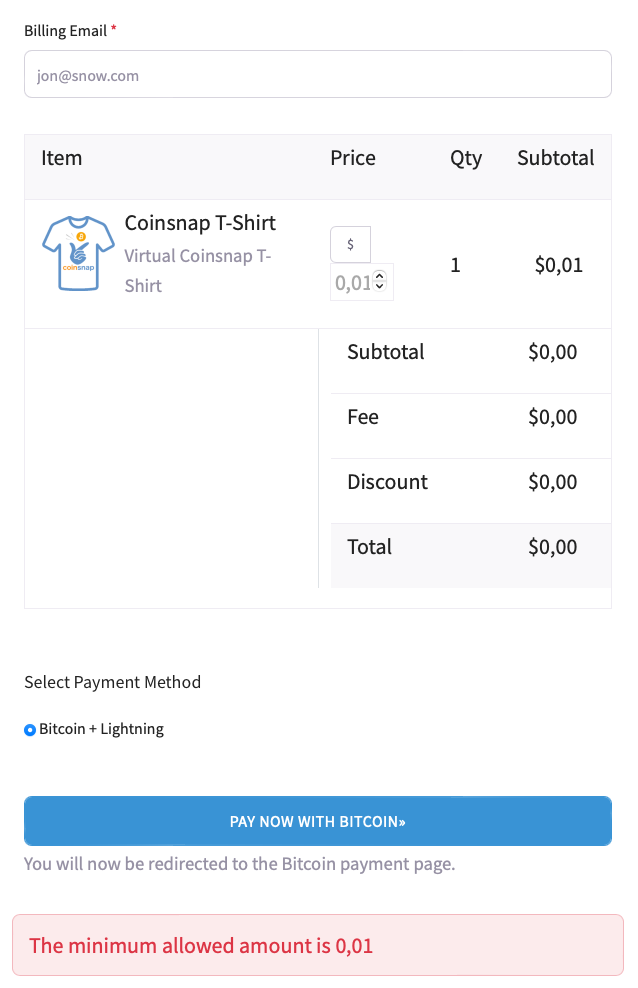Click the item subtotal value $0,01
This screenshot has width=638, height=988.
558,265
